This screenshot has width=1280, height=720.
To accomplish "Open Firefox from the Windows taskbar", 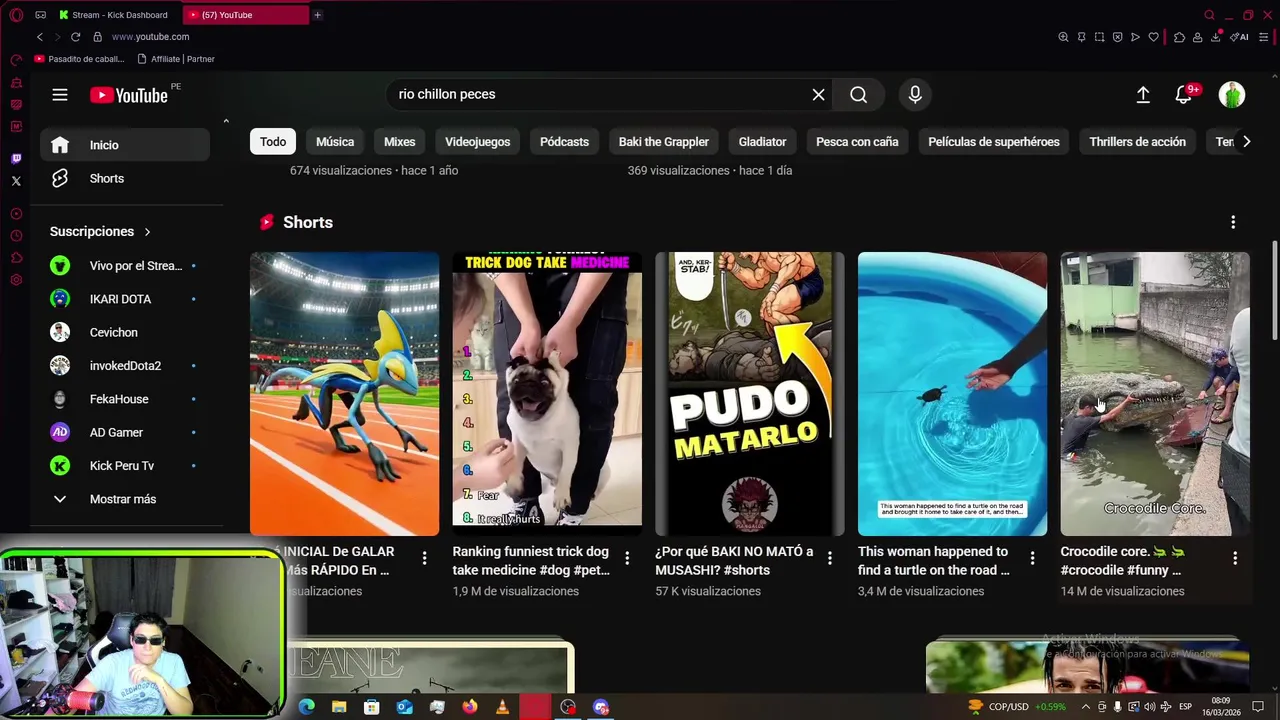I will (x=470, y=707).
